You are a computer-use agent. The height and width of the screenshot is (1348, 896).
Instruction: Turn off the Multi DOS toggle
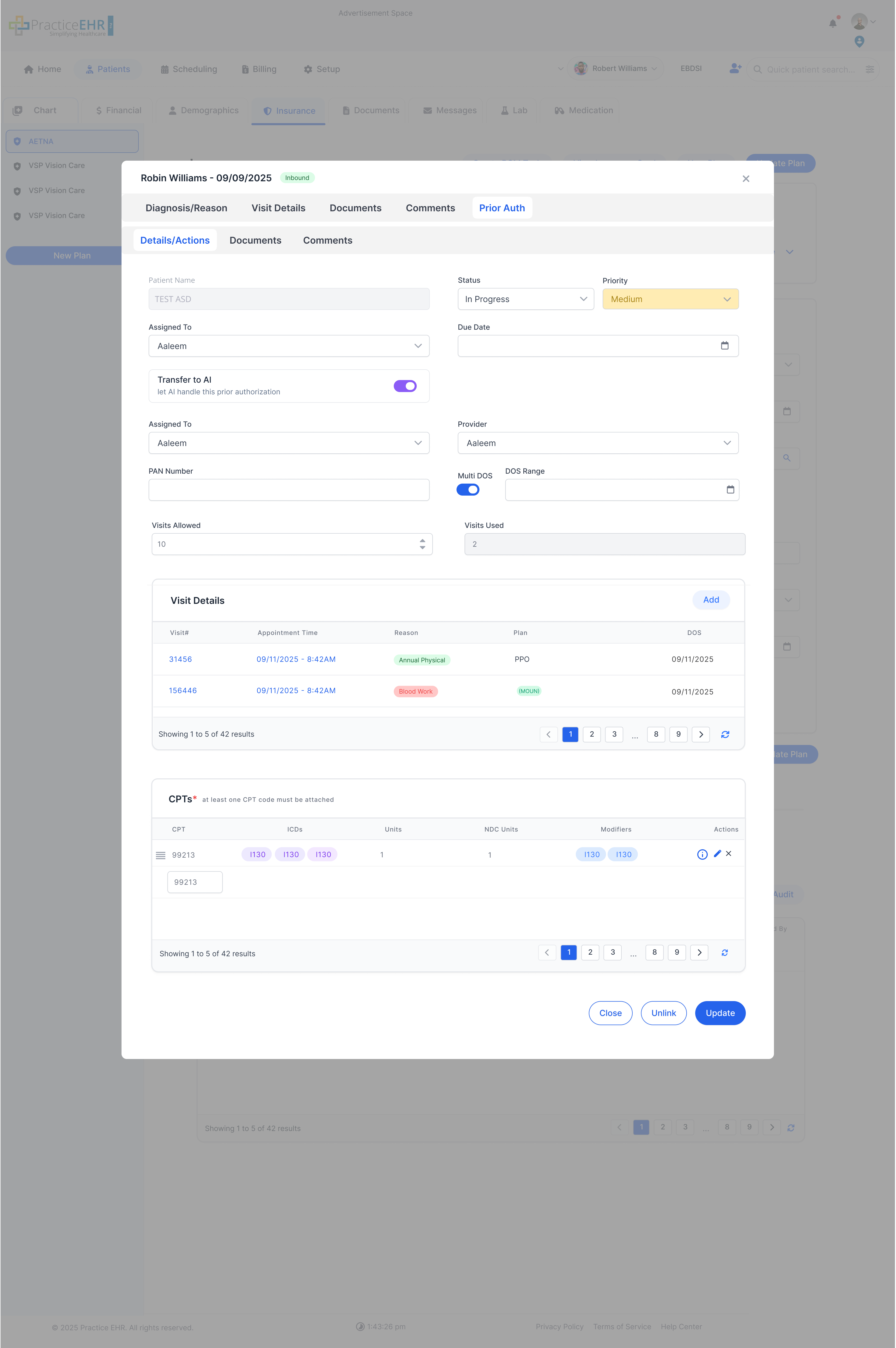pos(468,489)
